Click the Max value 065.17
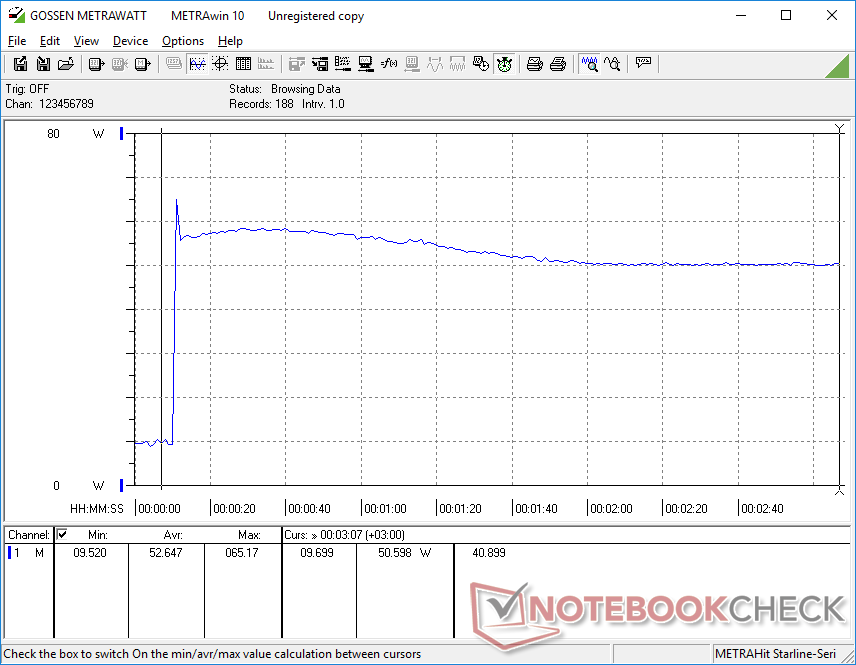This screenshot has width=856, height=665. pyautogui.click(x=242, y=553)
